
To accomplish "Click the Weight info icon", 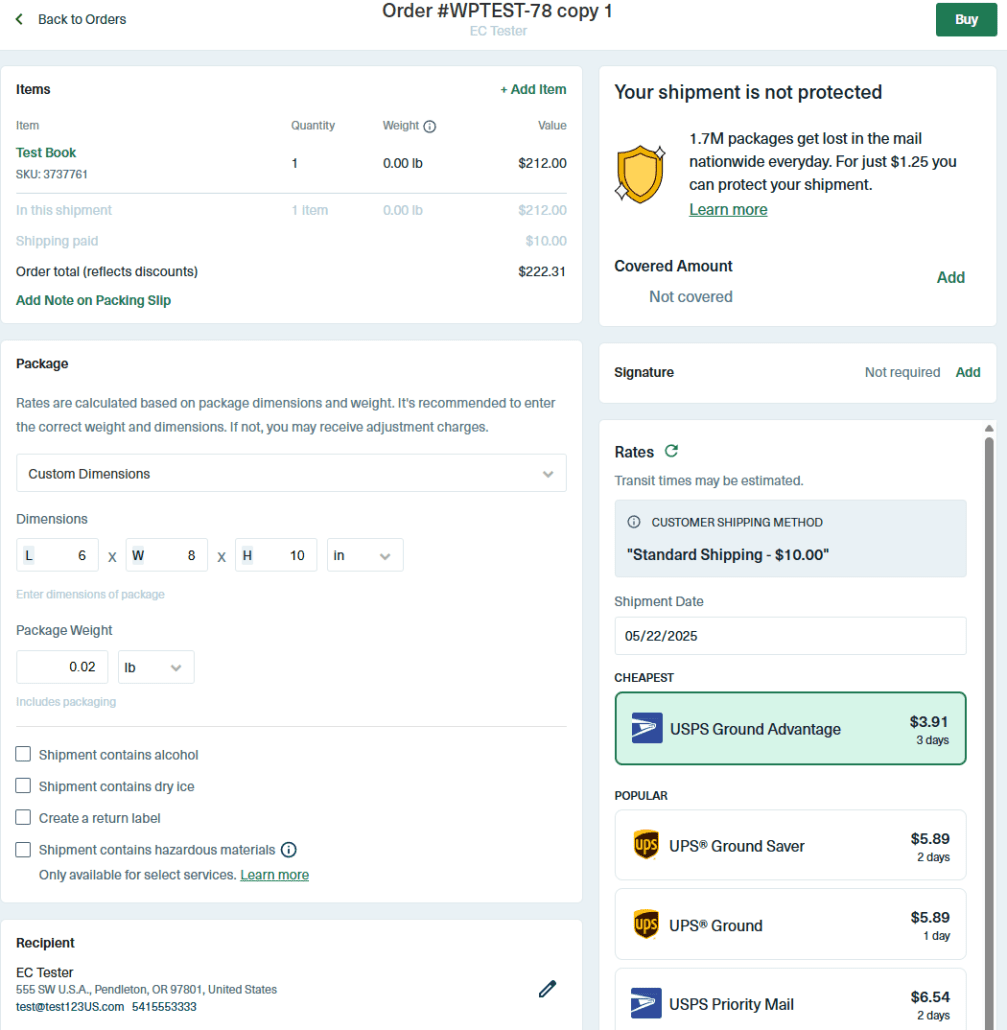I will (430, 127).
